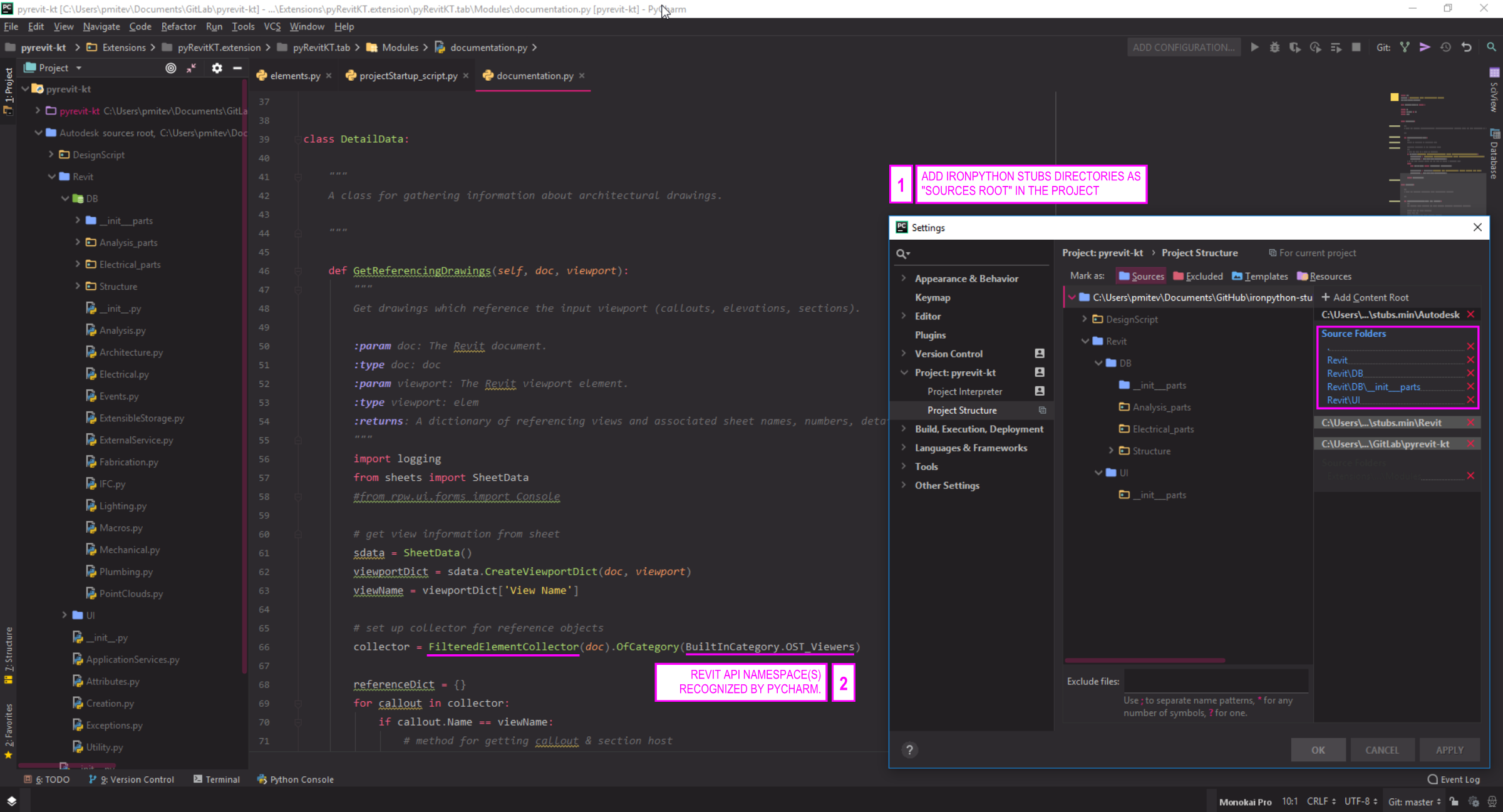Expand DesignScript folder in Settings tree
1503x812 pixels.
click(1084, 319)
